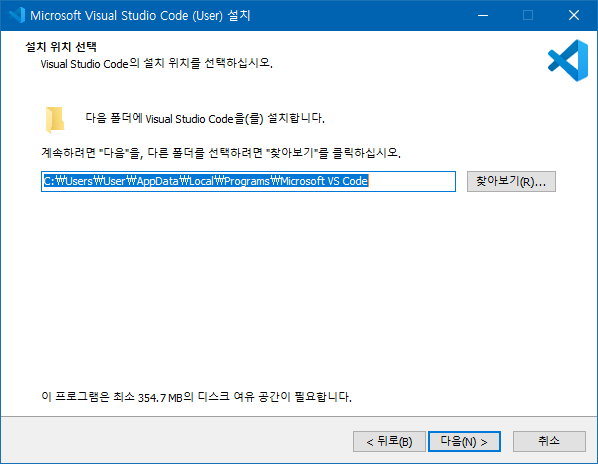
Task: Click the yellow folder icon
Action: [55, 120]
